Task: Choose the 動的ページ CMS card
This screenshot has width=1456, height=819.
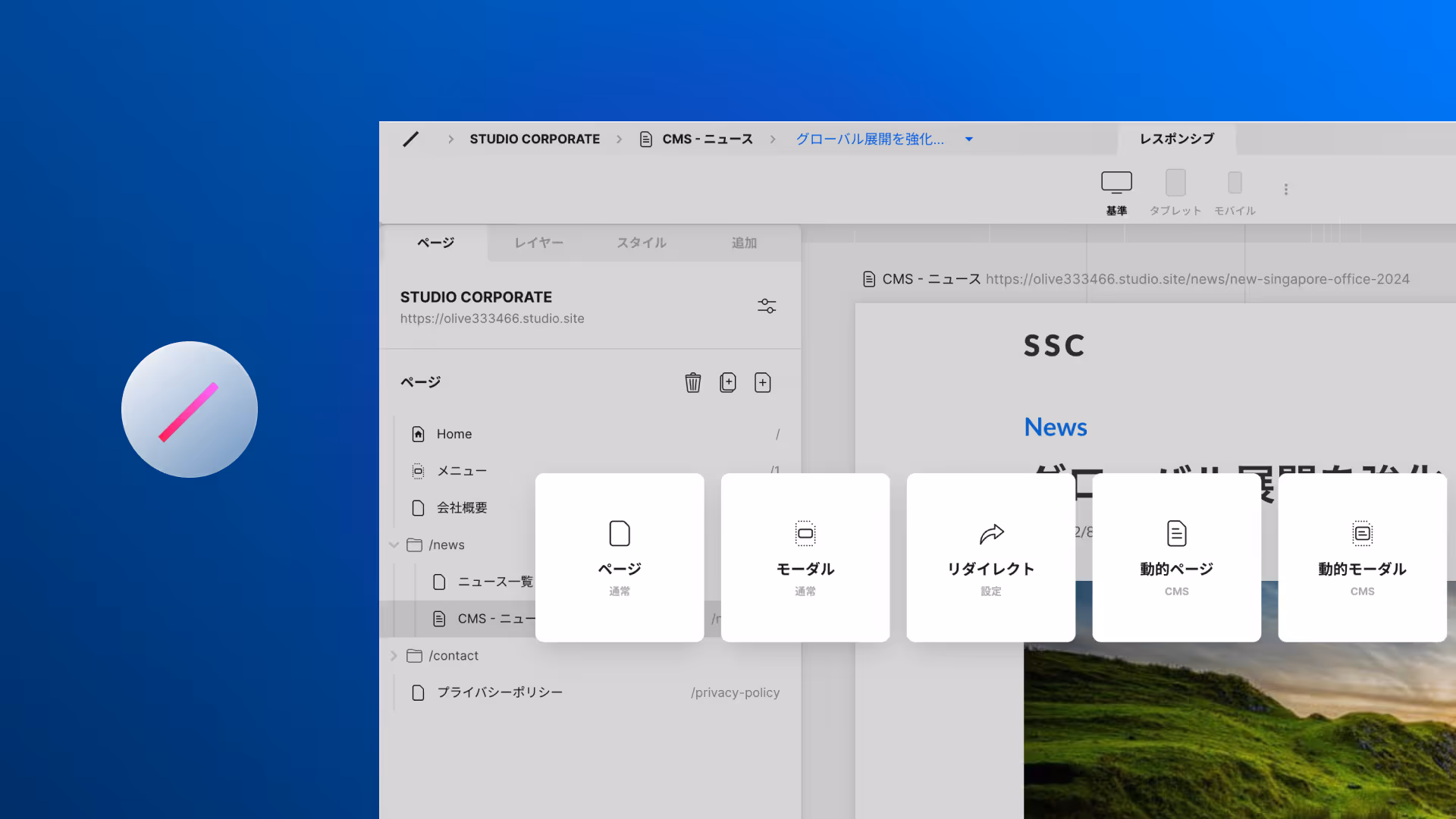Action: click(1176, 557)
